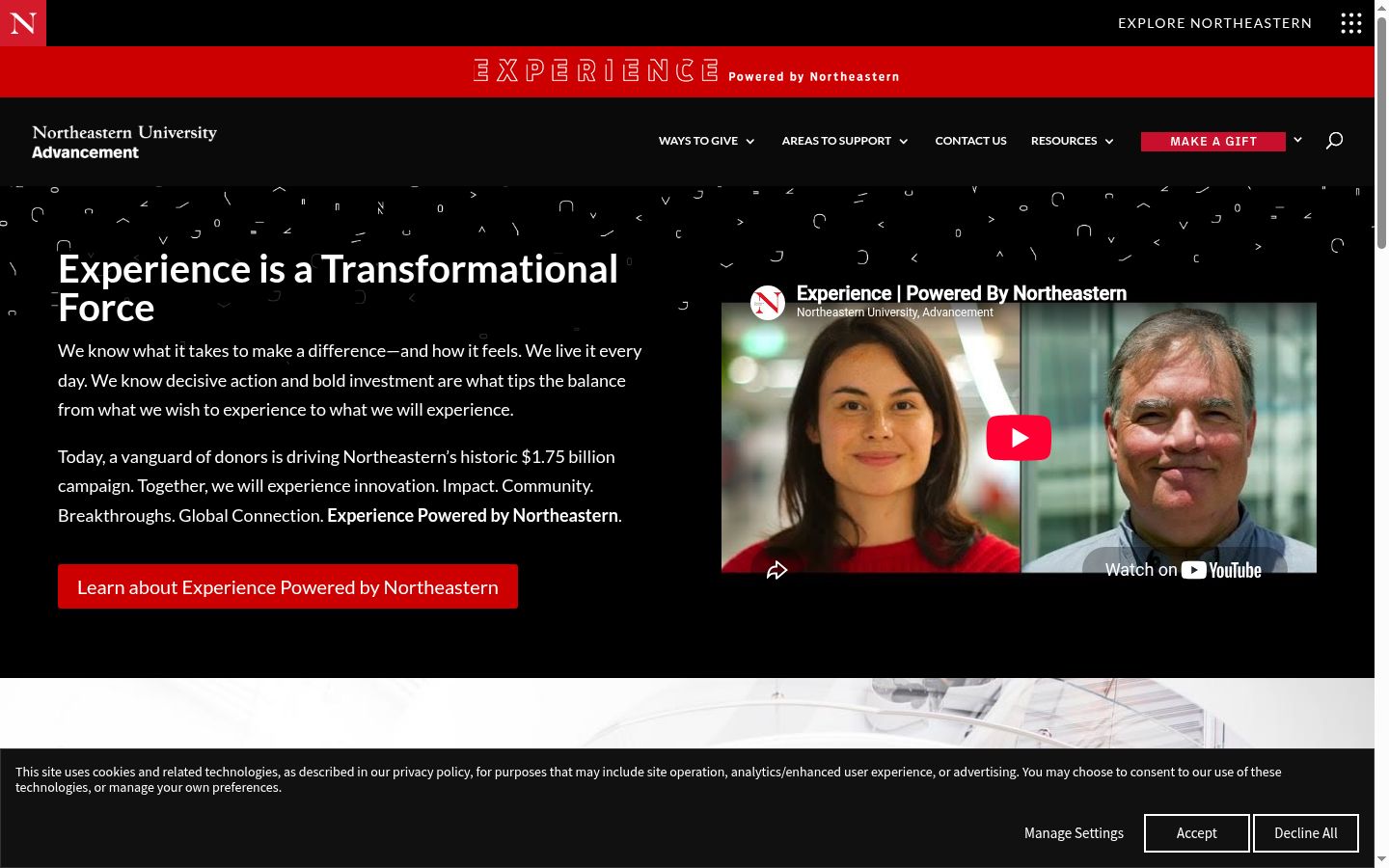Open Manage Settings for cookies
The height and width of the screenshot is (868, 1389).
coord(1074,833)
